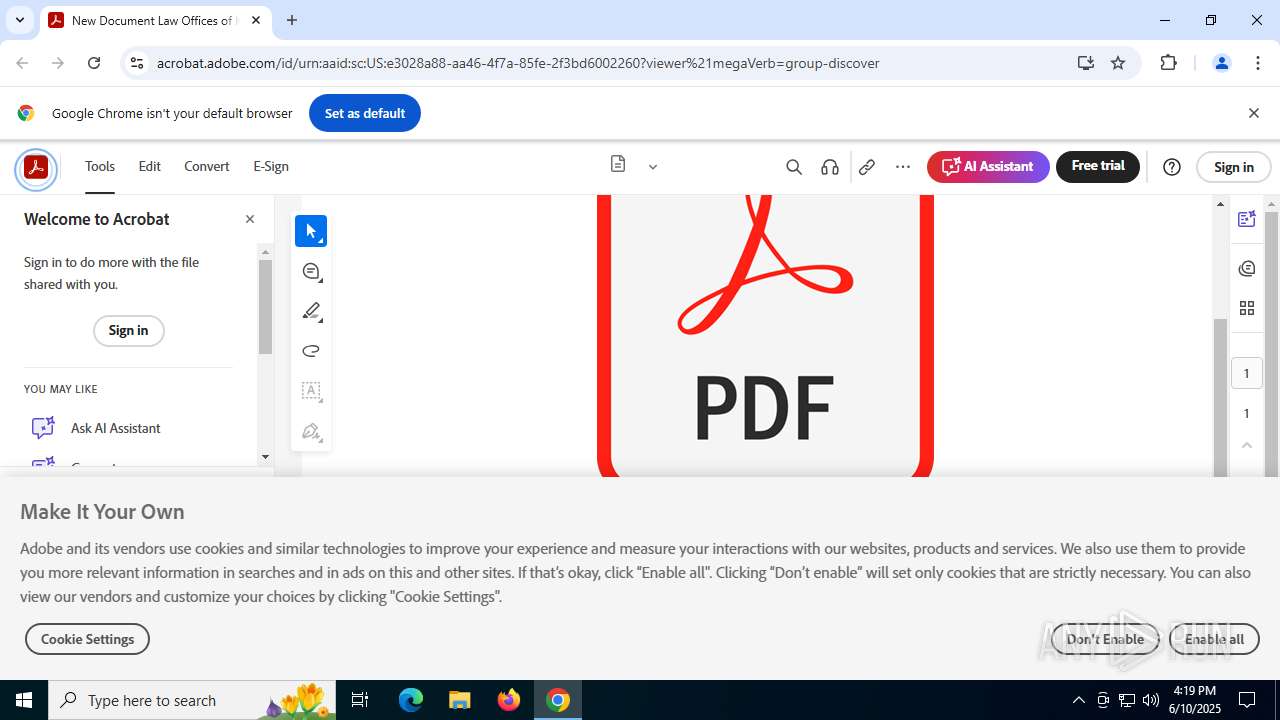Click the headphones read aloud icon
The image size is (1280, 720).
coord(830,167)
